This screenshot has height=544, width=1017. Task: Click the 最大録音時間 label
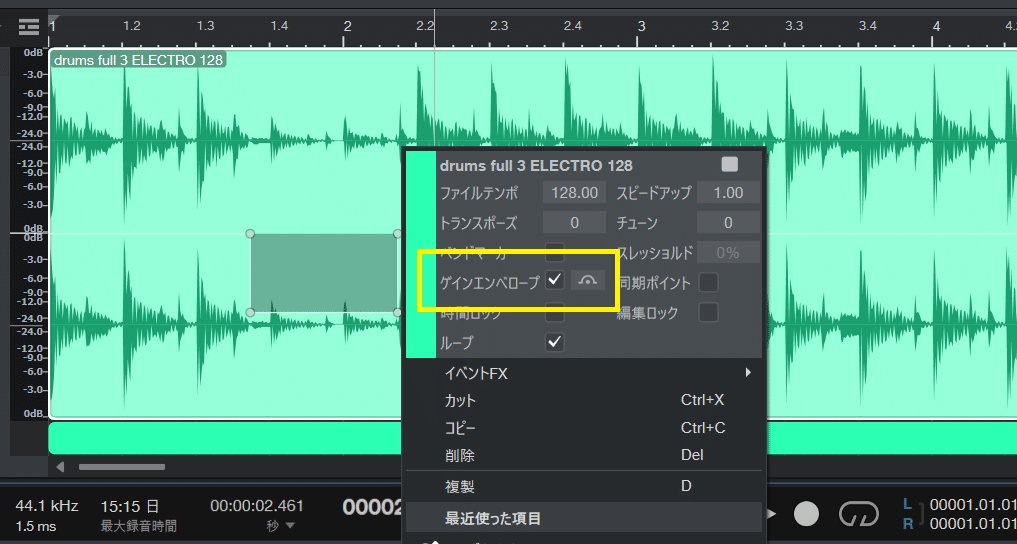[139, 526]
